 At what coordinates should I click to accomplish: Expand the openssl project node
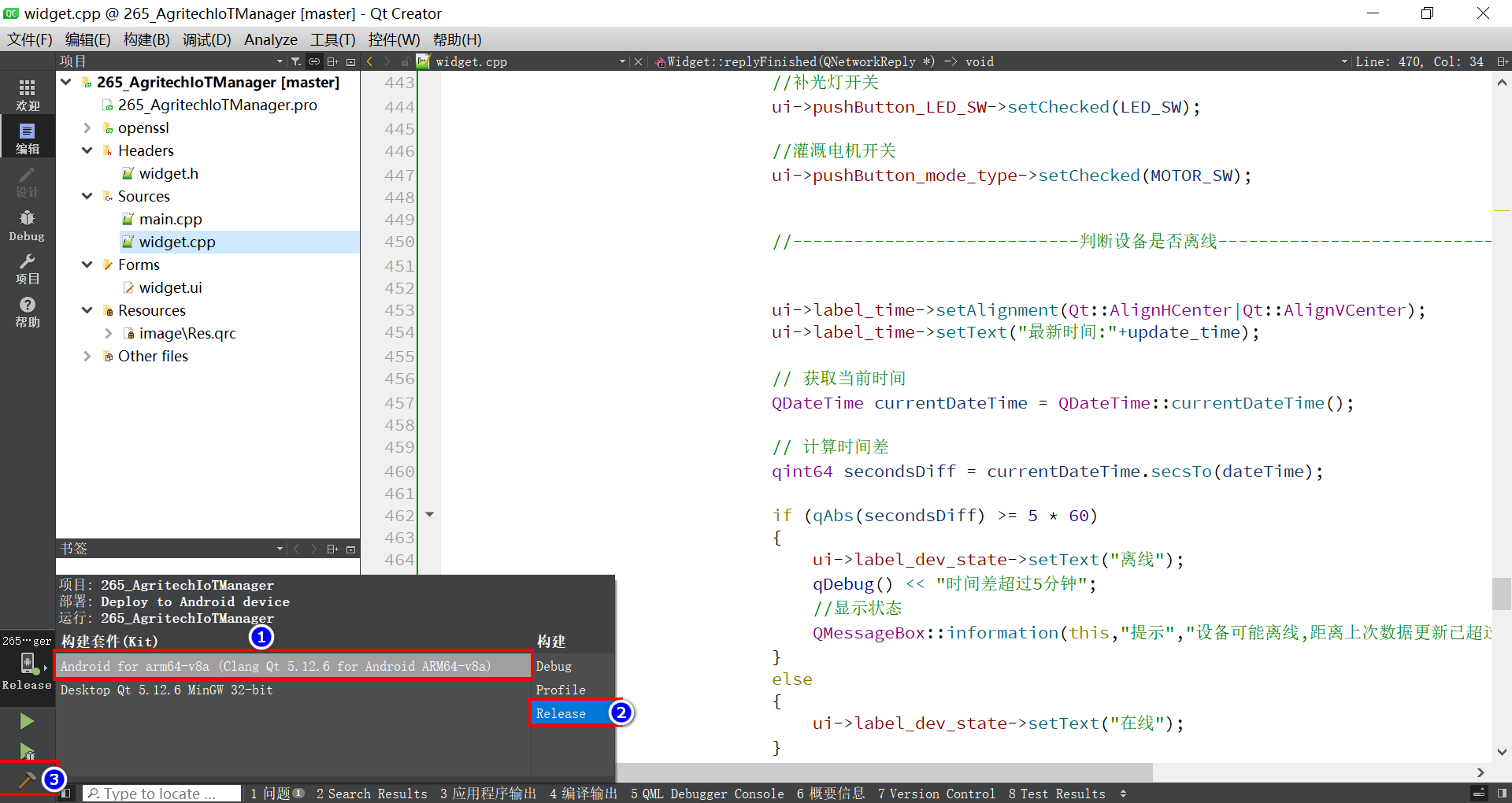tap(87, 128)
